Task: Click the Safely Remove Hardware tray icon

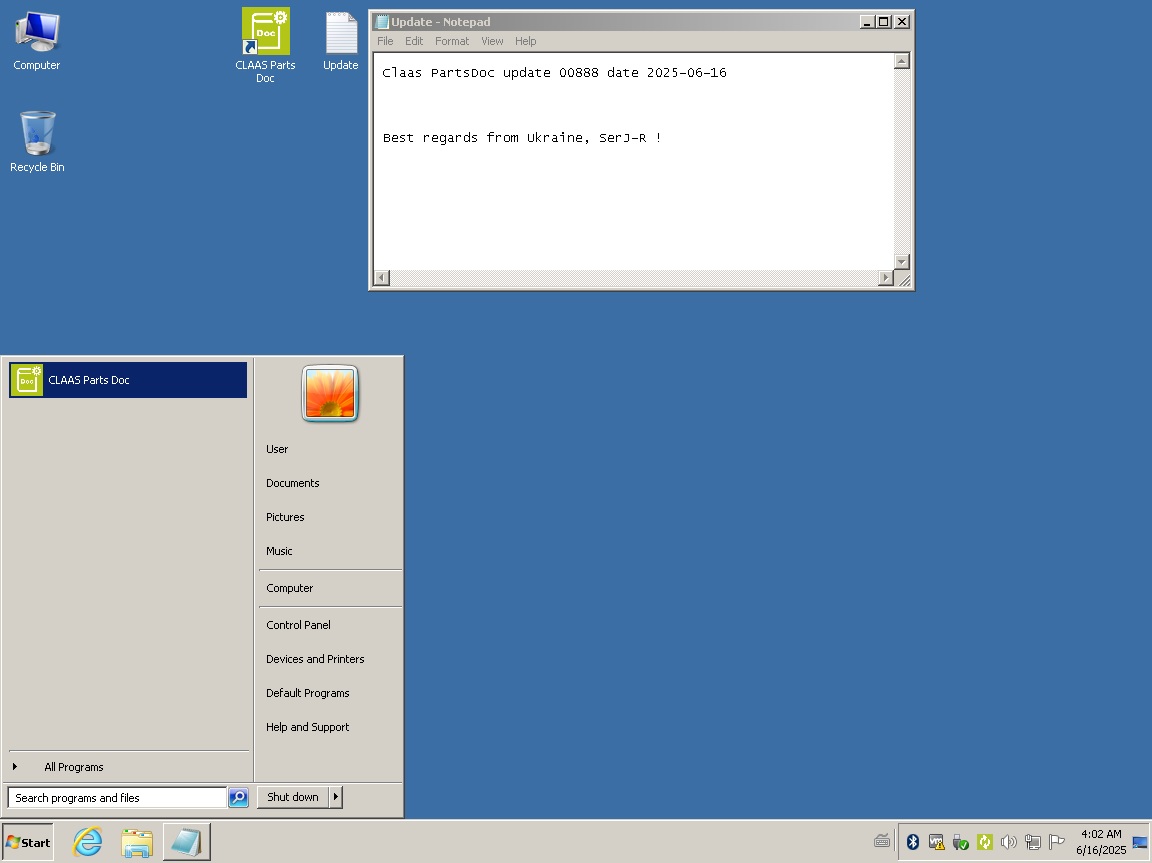Action: (x=960, y=842)
